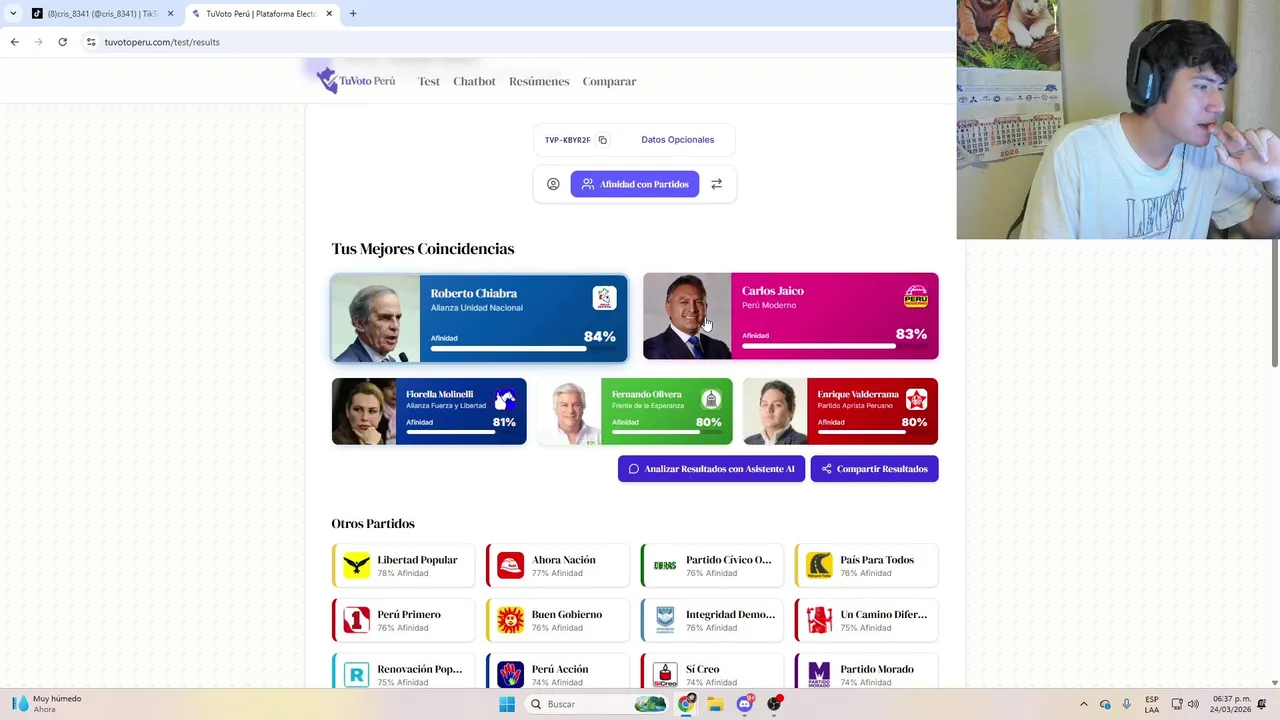Click Roberto Chiabra's 84% affinity bar
This screenshot has height=720, width=1280.
pyautogui.click(x=523, y=349)
